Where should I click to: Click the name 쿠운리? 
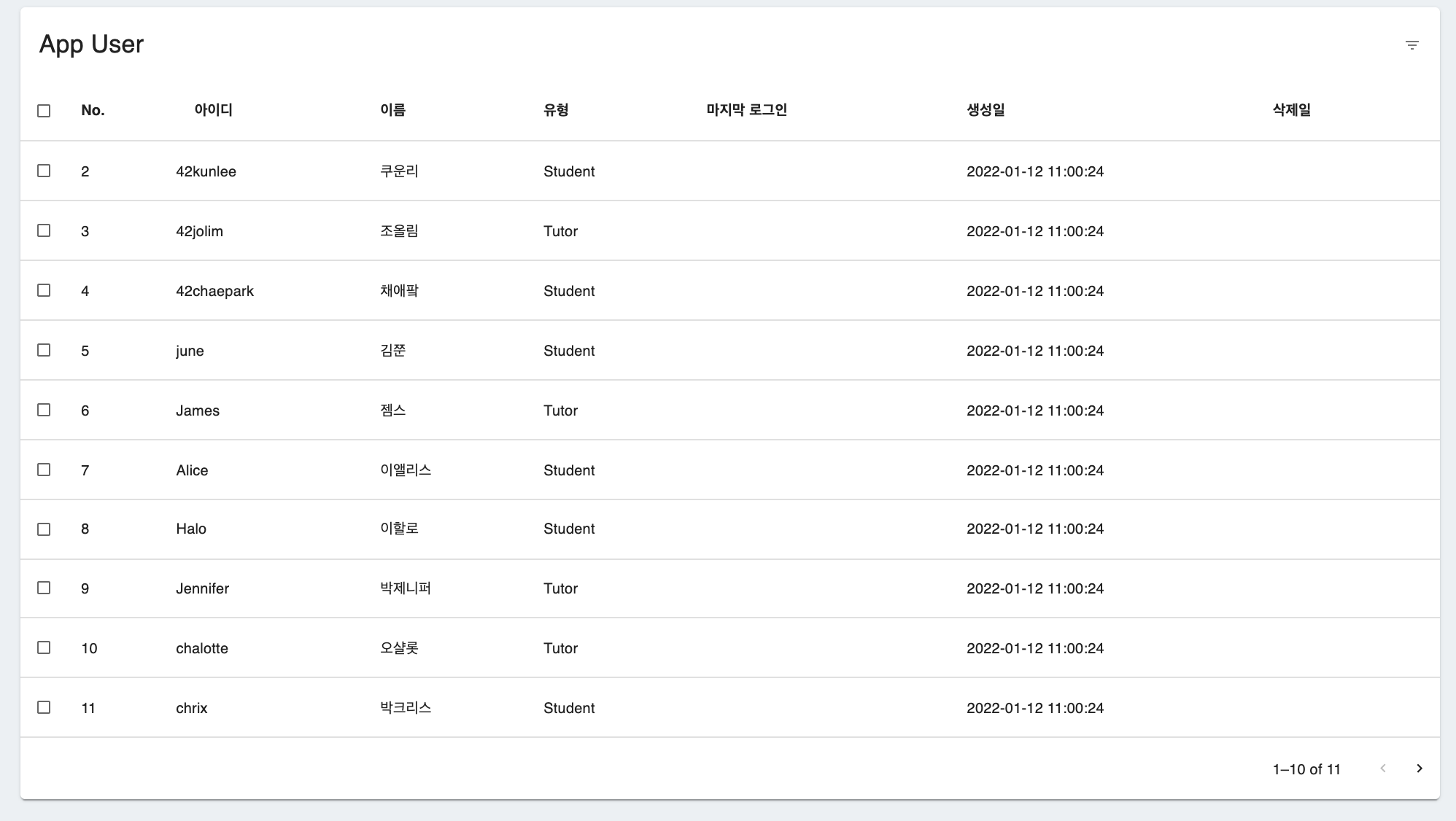399,171
